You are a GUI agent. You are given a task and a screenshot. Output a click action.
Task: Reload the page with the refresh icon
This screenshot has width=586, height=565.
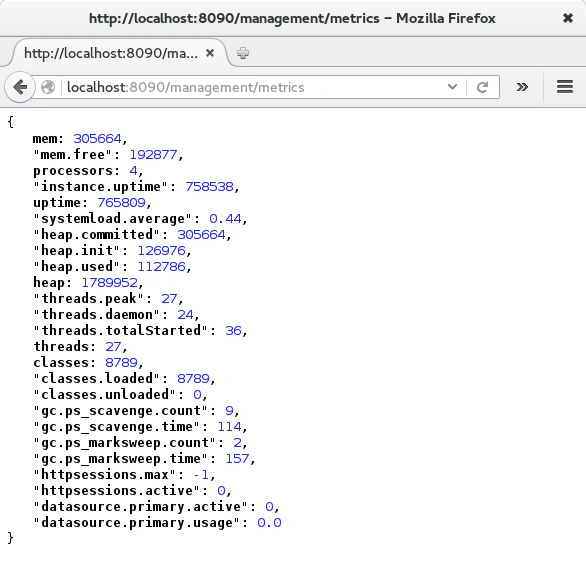click(x=482, y=87)
